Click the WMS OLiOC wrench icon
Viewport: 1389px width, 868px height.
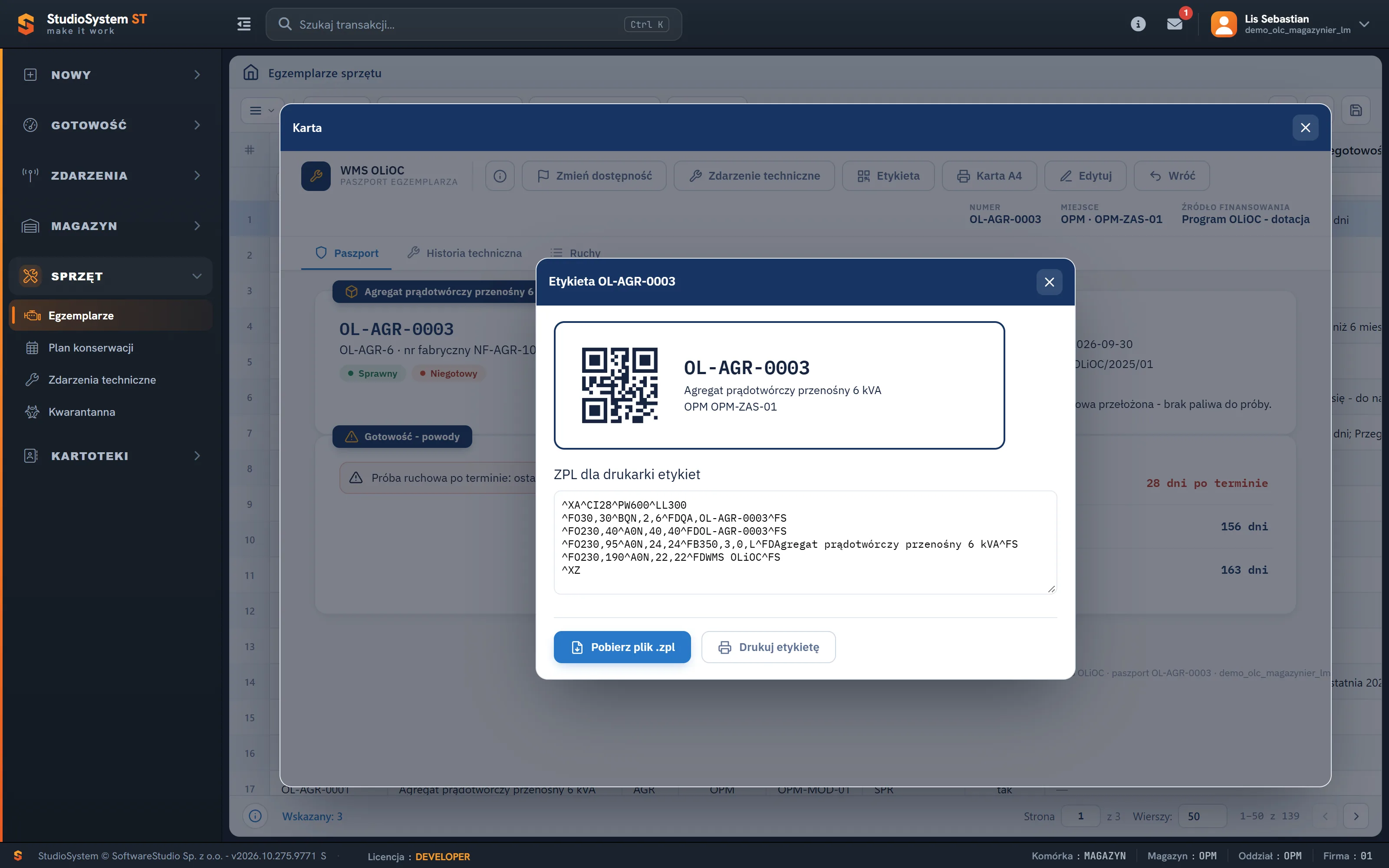click(316, 176)
